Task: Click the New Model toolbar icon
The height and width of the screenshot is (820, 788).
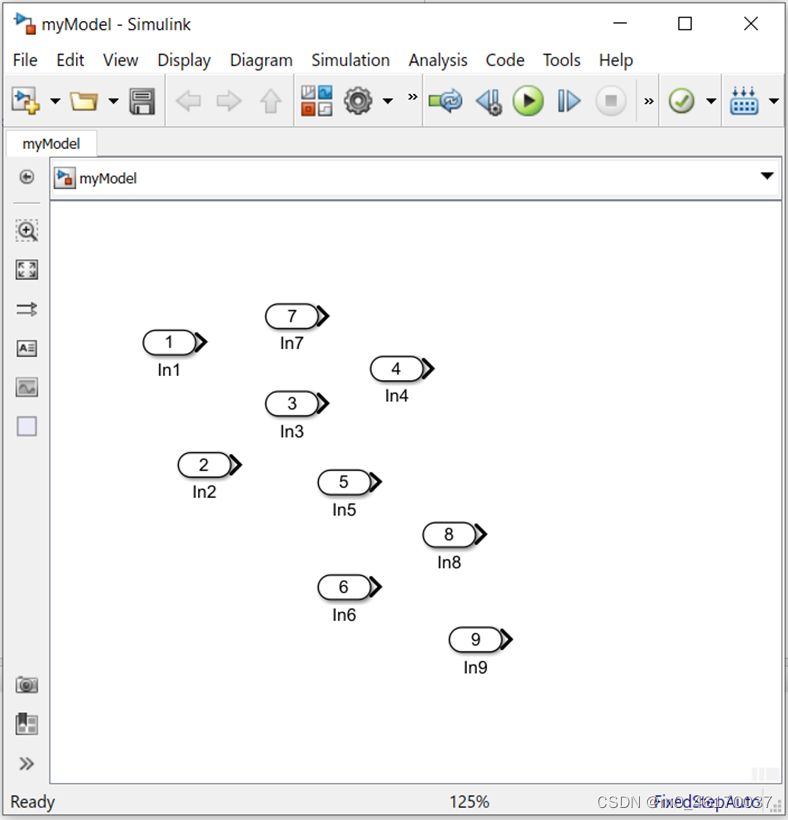Action: [26, 100]
